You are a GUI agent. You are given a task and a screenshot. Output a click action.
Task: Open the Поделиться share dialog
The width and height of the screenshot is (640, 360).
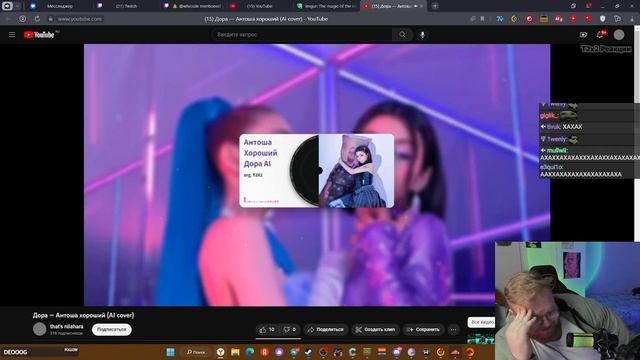tap(325, 329)
